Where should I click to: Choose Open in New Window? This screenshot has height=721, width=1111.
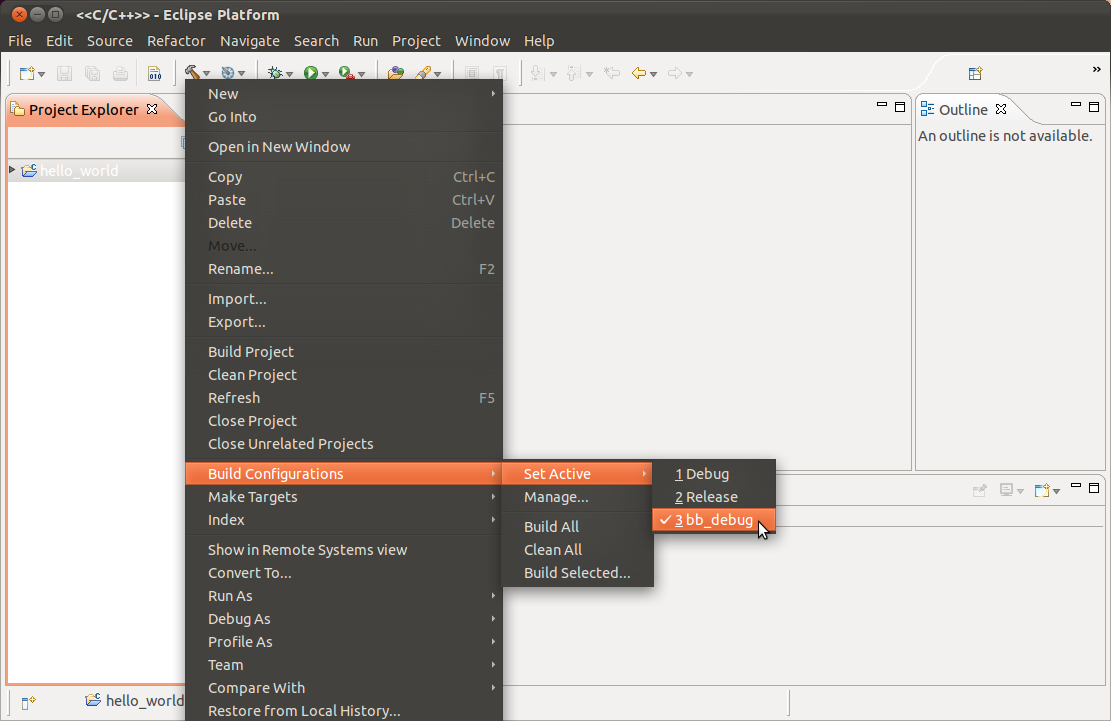coord(344,147)
